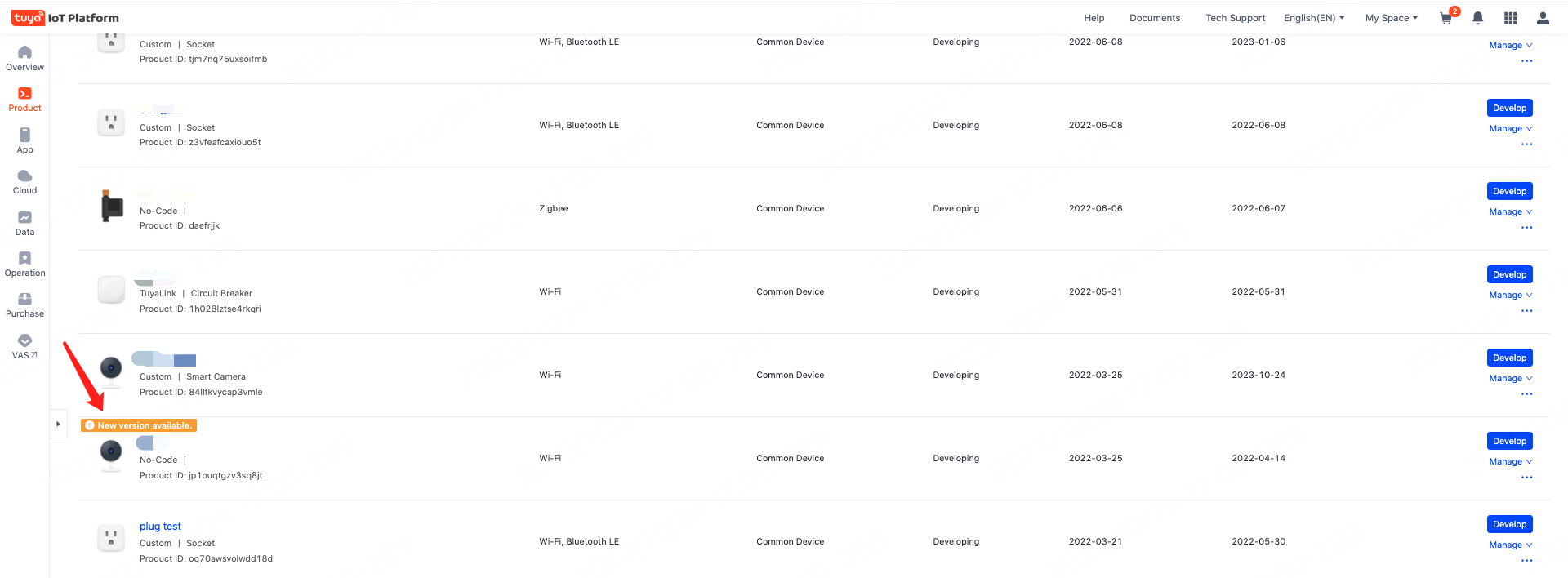Image resolution: width=1568 pixels, height=578 pixels.
Task: Open the Overview section in the sidebar
Action: click(24, 58)
